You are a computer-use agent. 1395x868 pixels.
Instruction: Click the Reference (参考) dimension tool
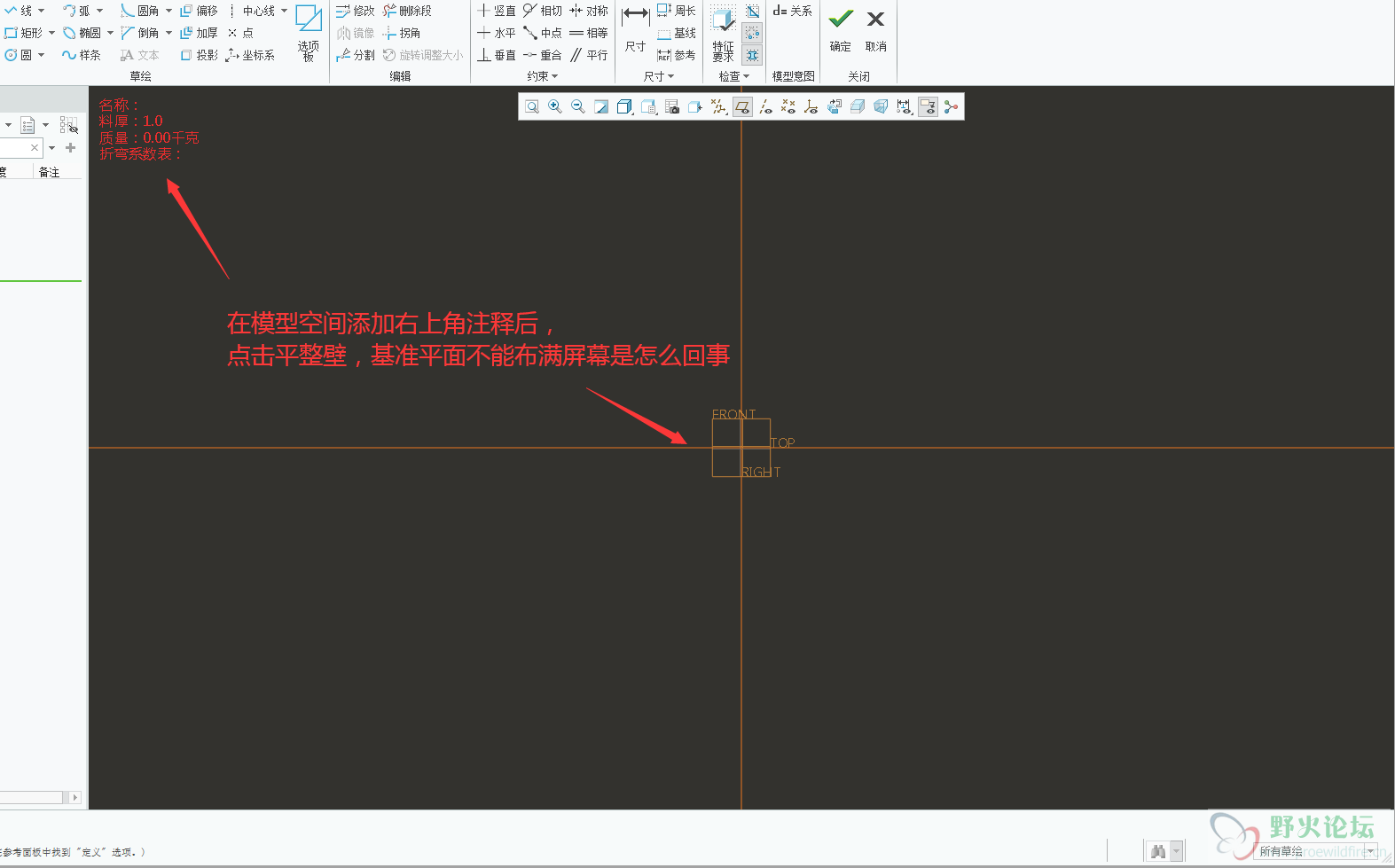pyautogui.click(x=677, y=55)
